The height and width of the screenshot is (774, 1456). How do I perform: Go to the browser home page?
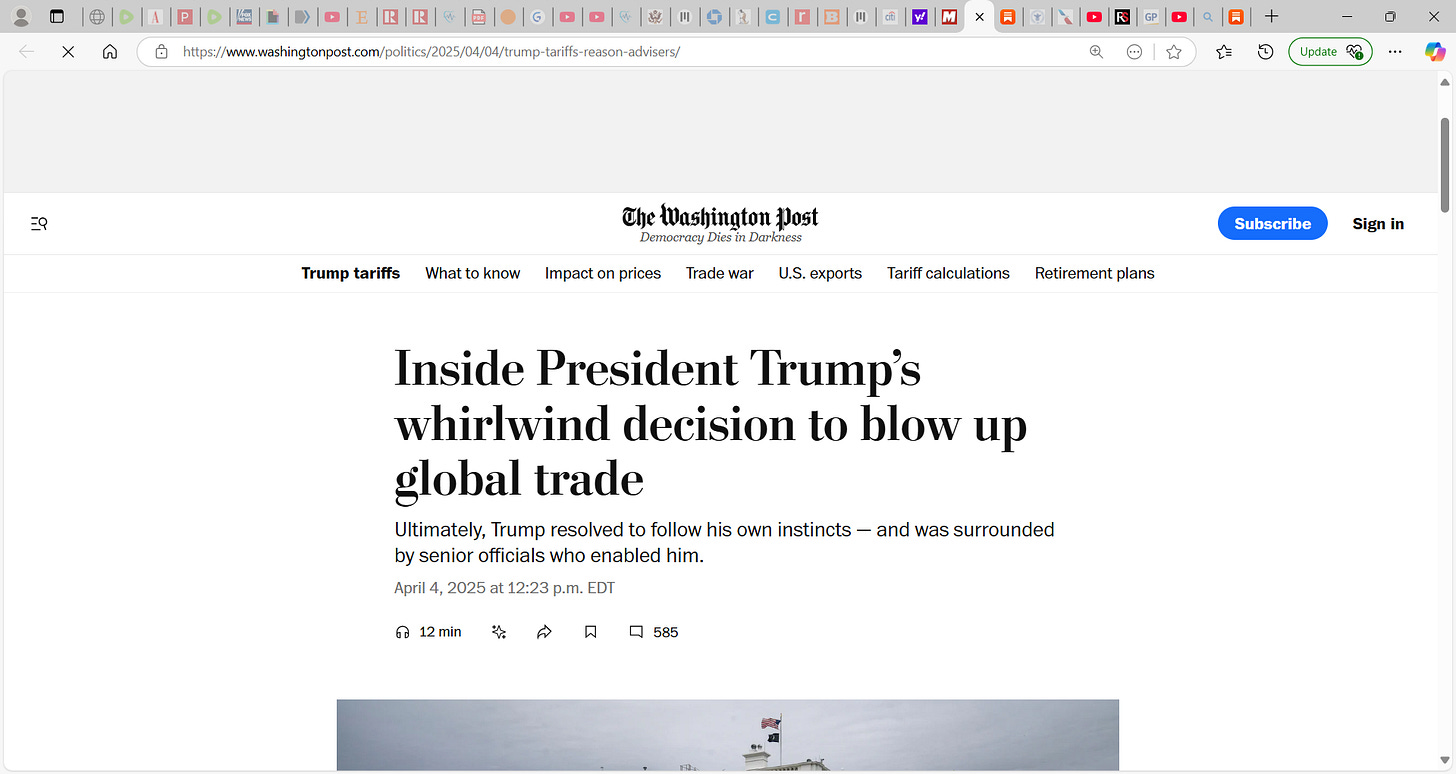point(110,52)
